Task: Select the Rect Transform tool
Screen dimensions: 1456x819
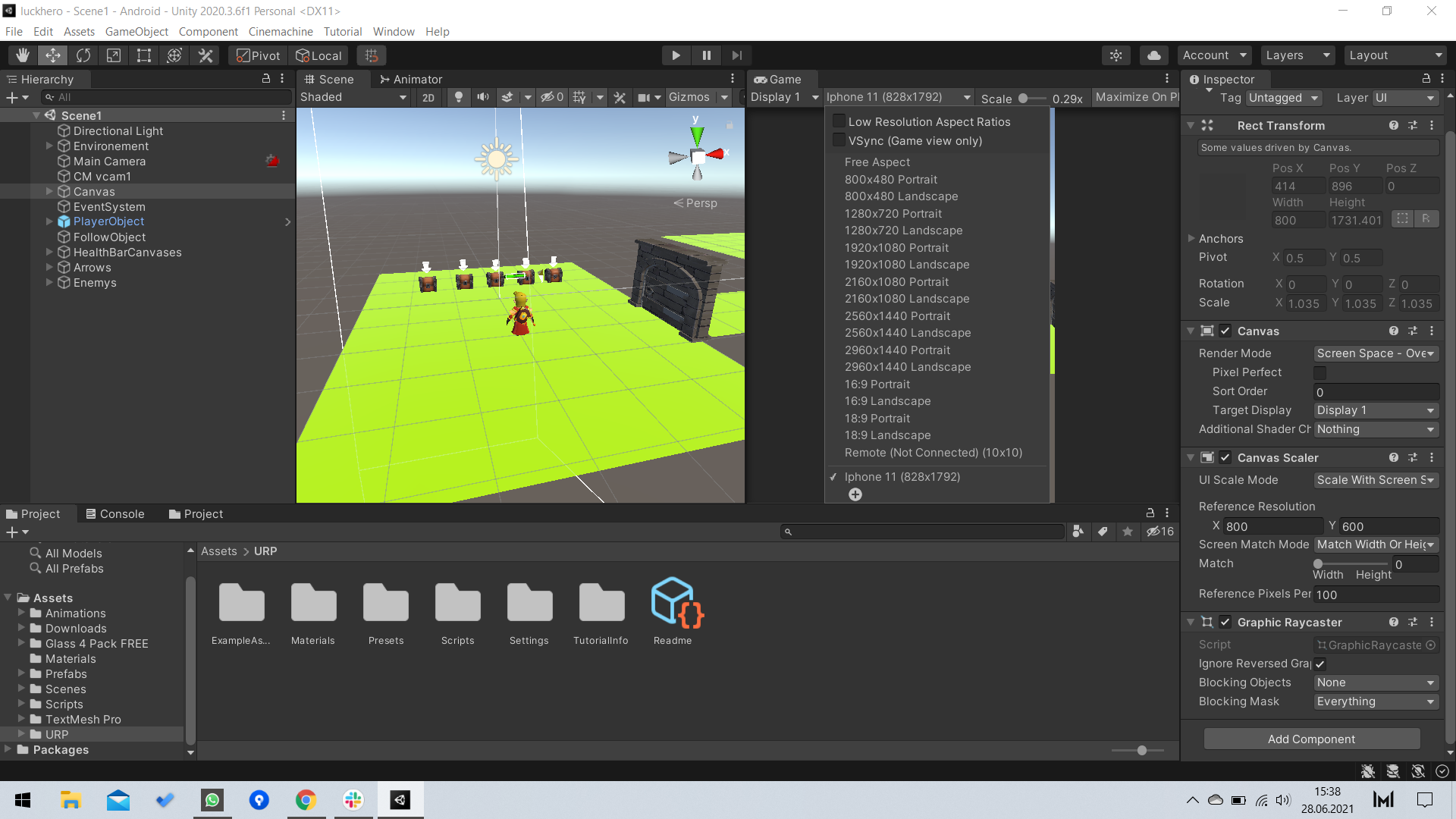Action: (144, 55)
